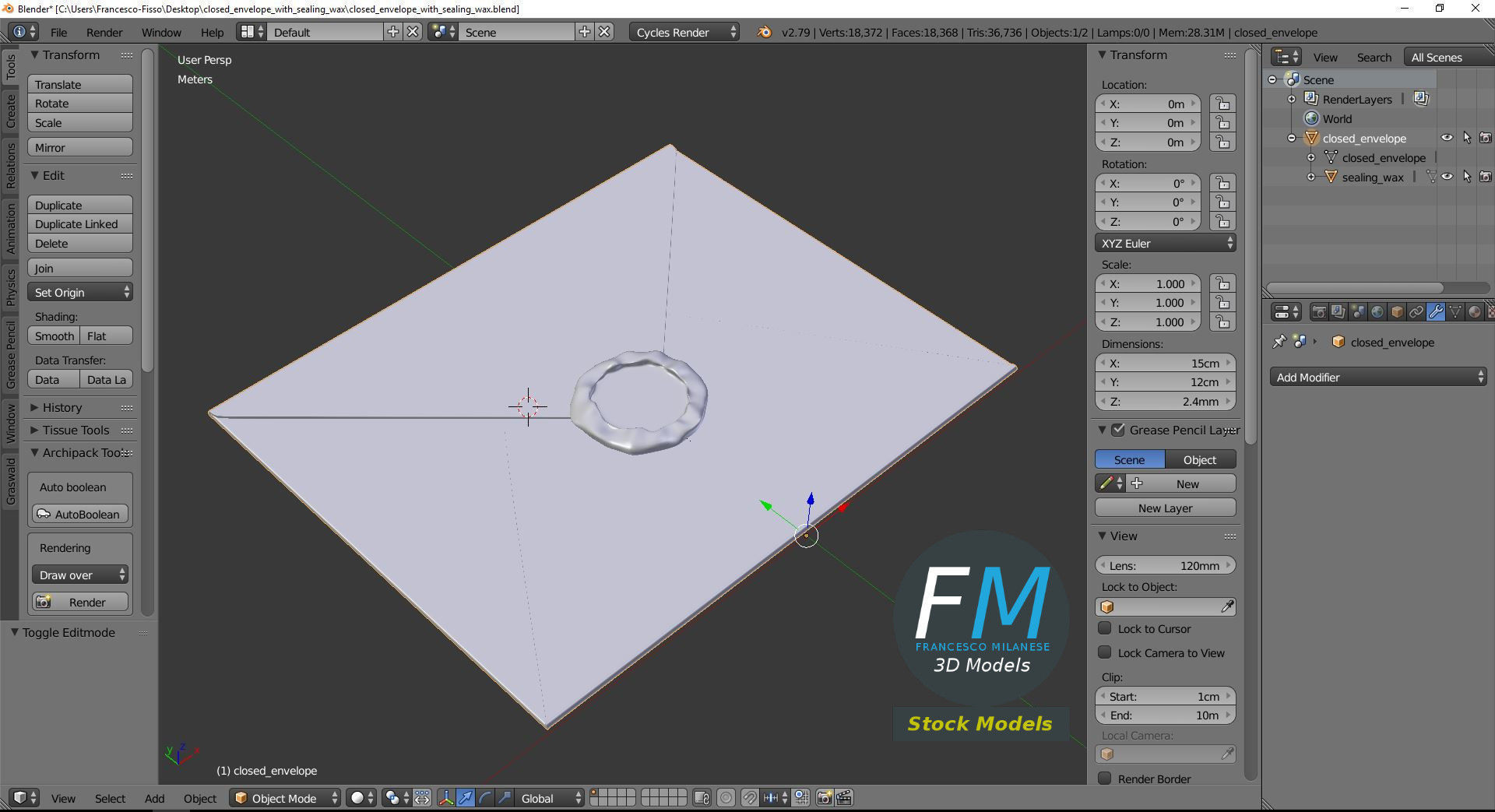1495x812 pixels.
Task: Expand the Tissue Tools panel
Action: 76,430
